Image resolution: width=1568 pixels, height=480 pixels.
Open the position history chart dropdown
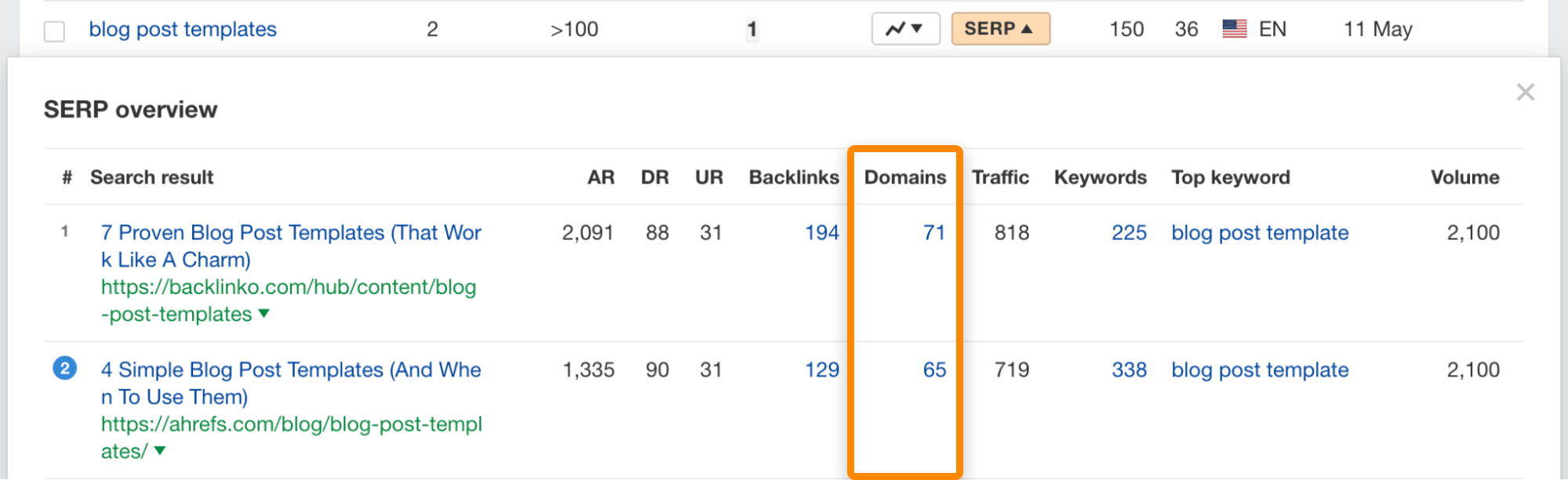[x=905, y=29]
